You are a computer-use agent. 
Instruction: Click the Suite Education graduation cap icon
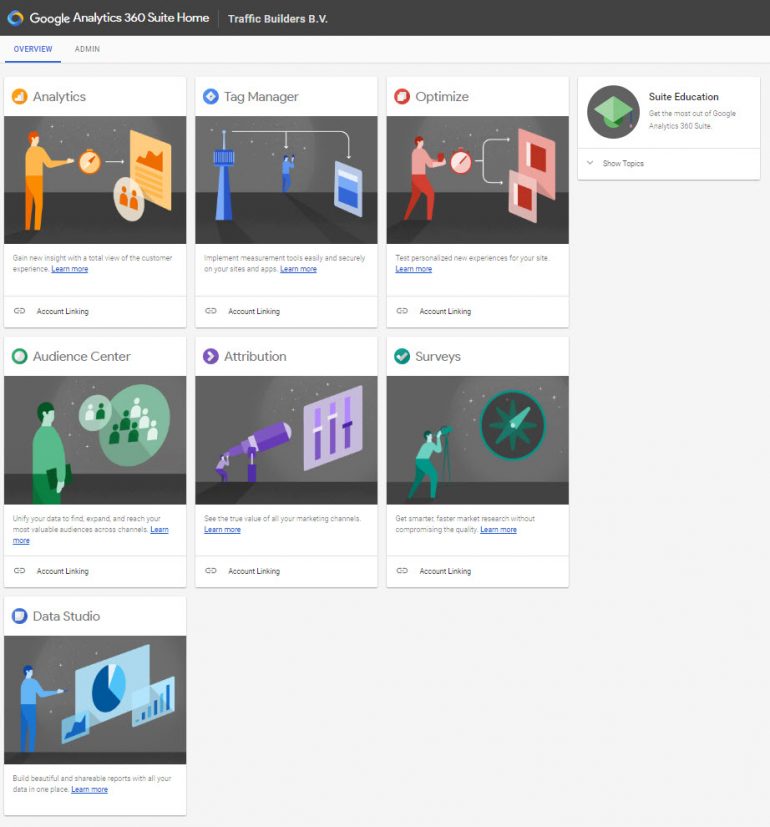[613, 112]
